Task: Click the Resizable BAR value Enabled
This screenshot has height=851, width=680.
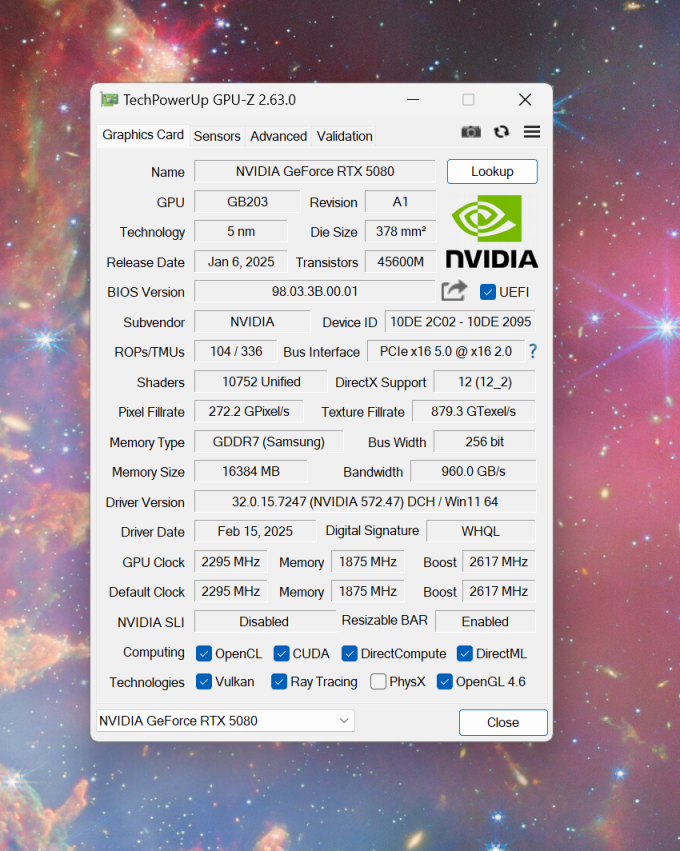Action: [x=485, y=622]
